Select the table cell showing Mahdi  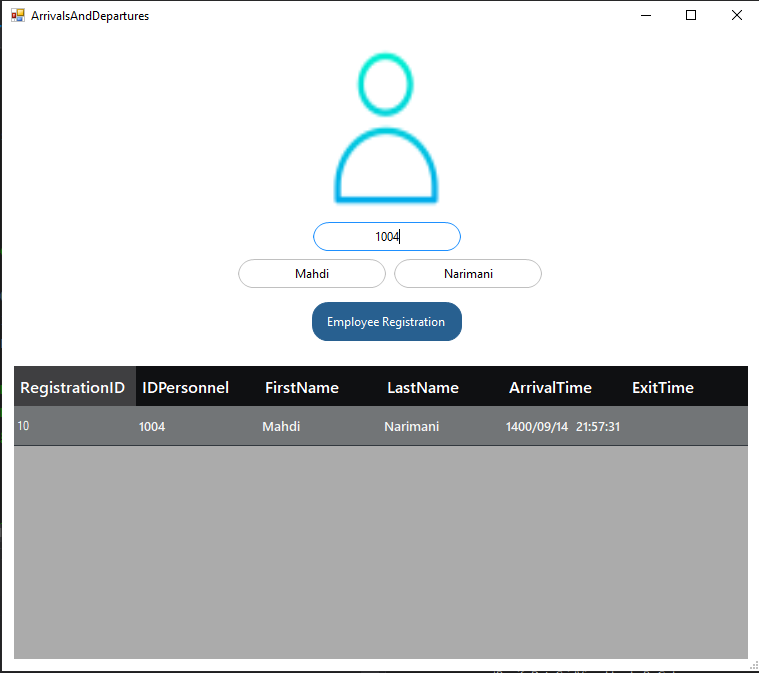coord(320,426)
